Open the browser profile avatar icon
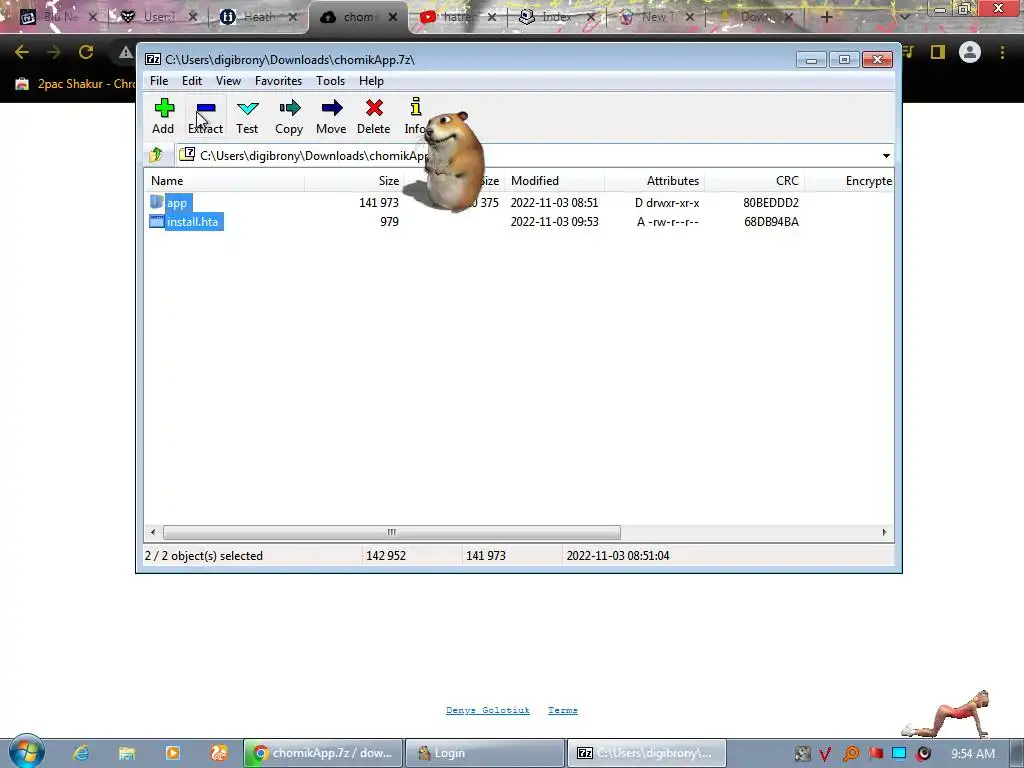Screen dimensions: 1024x768 coord(970,52)
